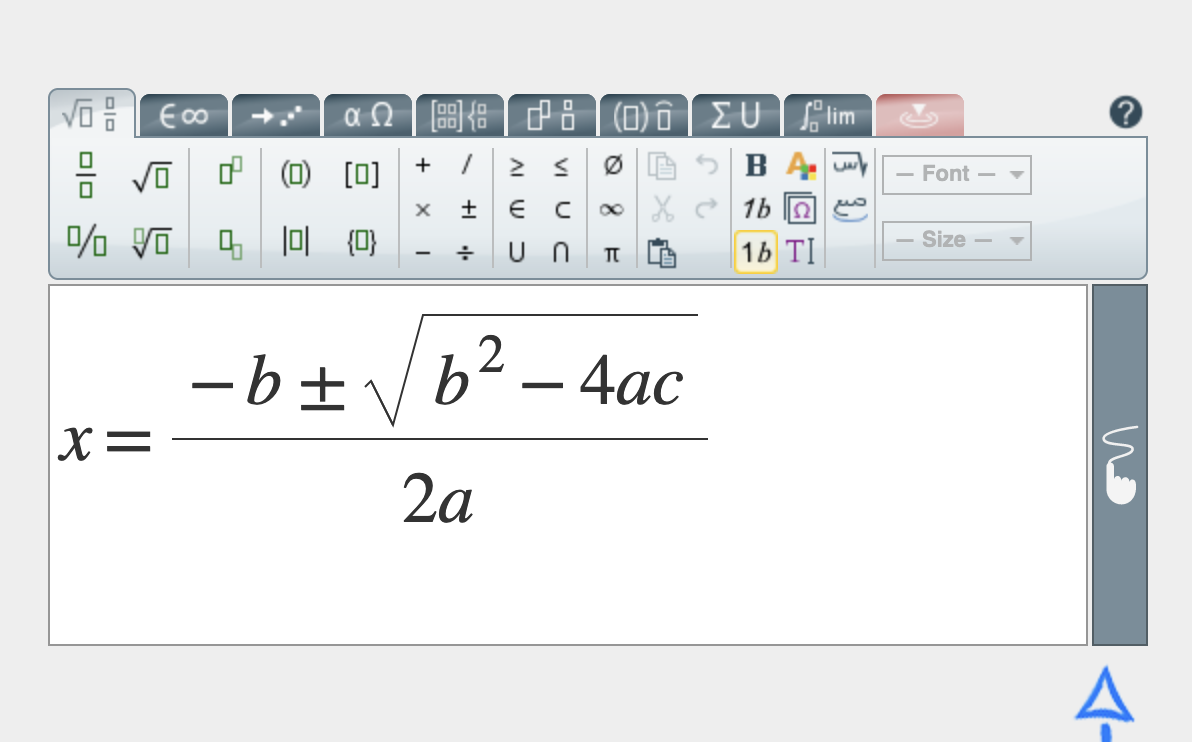Insert a square root symbol
Image resolution: width=1192 pixels, height=742 pixels.
pos(150,177)
